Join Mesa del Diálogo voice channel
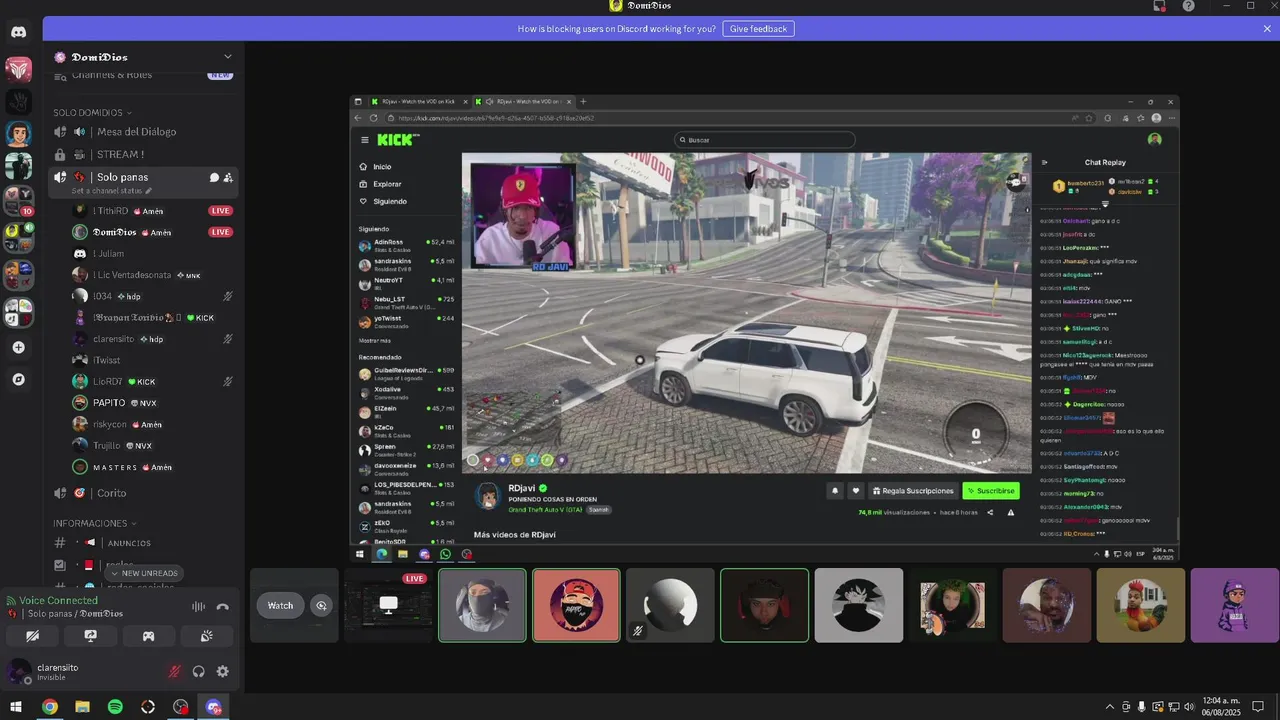 click(145, 132)
